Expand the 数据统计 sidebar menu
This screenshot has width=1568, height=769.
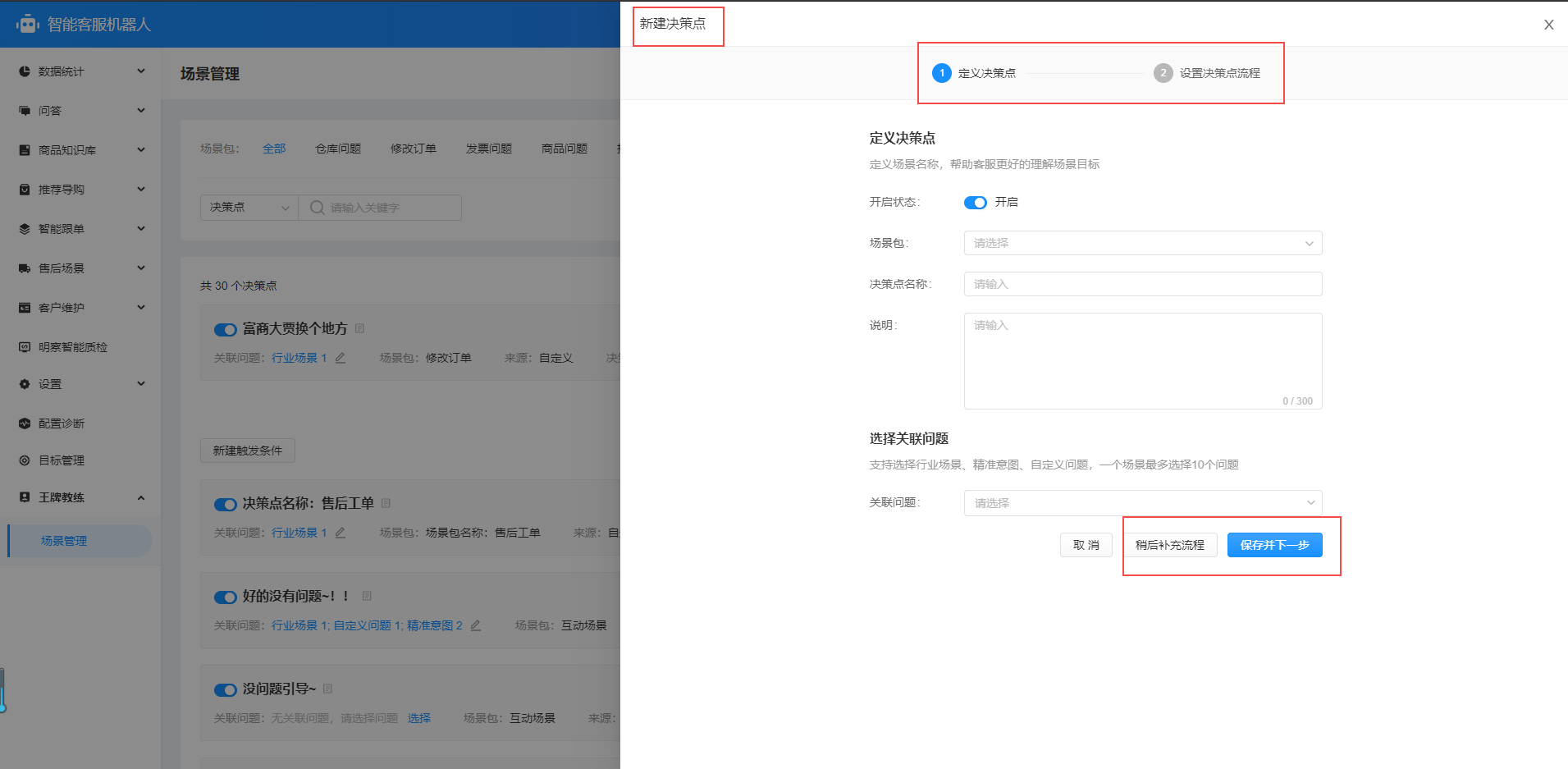[x=141, y=71]
